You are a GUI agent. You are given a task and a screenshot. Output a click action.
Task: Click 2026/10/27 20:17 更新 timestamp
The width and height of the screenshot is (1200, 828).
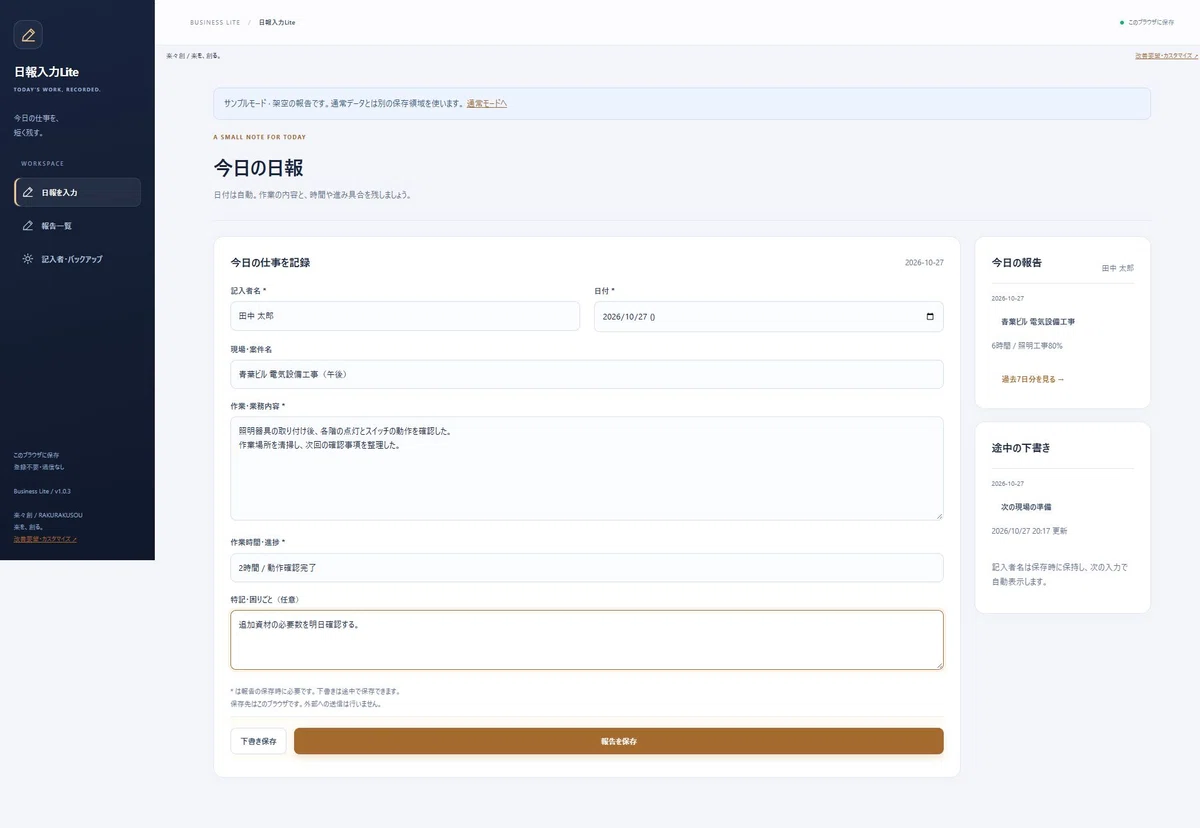(1029, 531)
